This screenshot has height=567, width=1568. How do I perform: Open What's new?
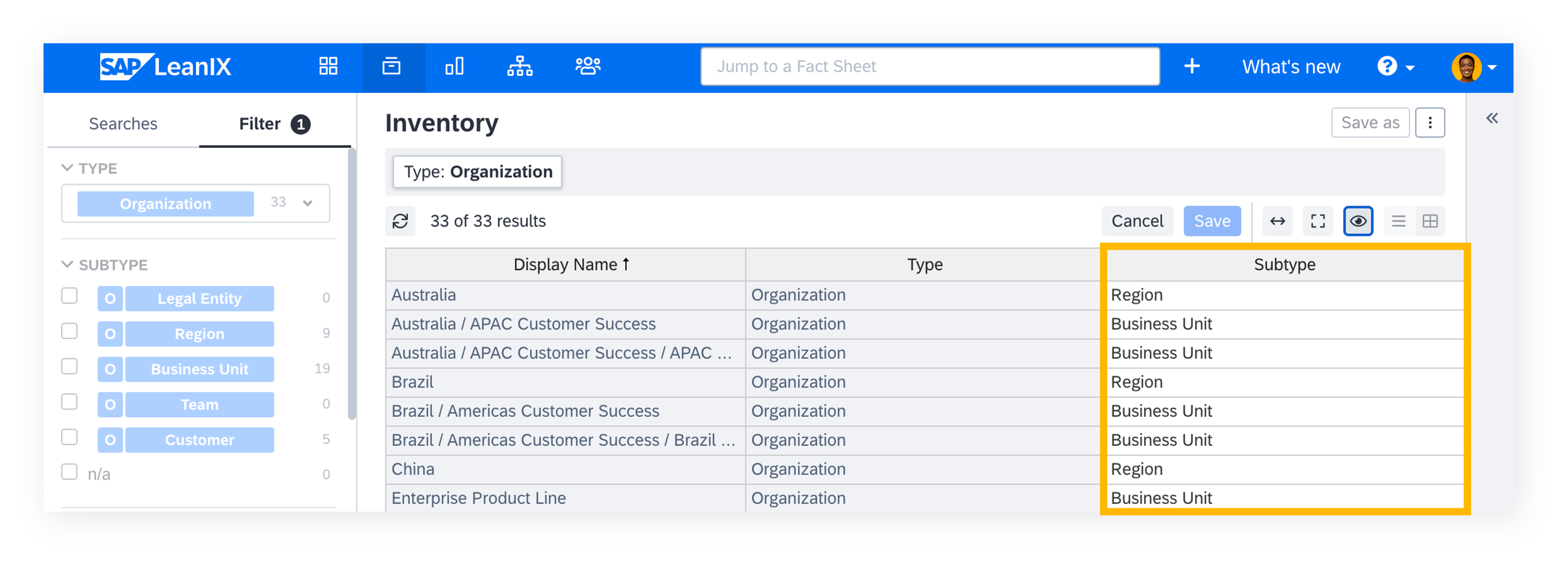[1291, 67]
